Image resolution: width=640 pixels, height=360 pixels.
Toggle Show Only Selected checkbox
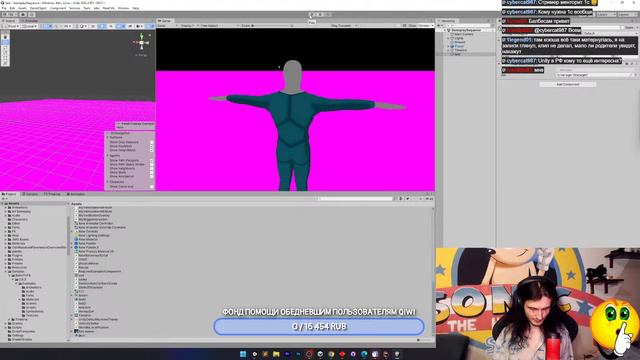(152, 142)
